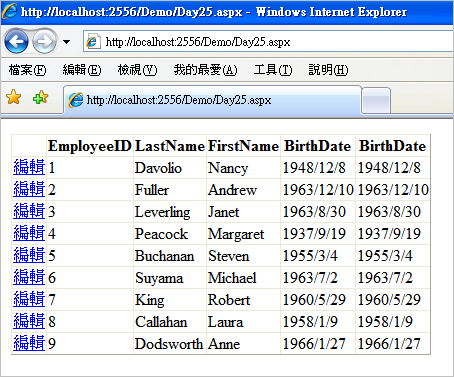Select the Day25.aspx browser tab
Screen dimensions: 454x377
(212, 100)
